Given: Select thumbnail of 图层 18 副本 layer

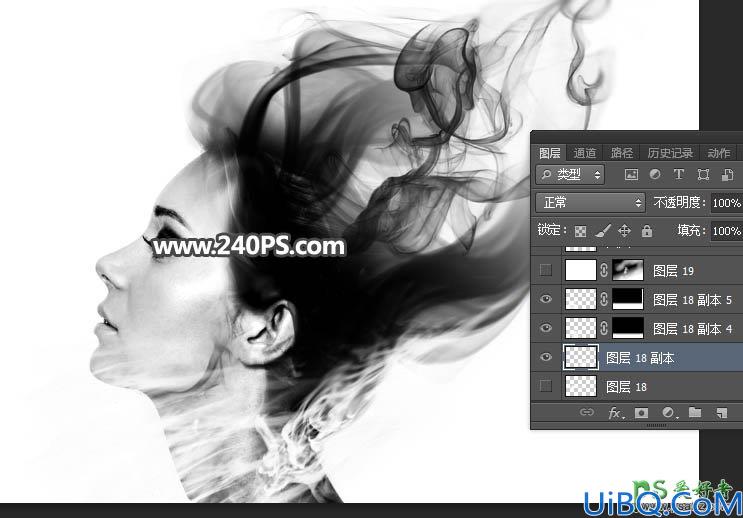Looking at the screenshot, I should [x=581, y=357].
